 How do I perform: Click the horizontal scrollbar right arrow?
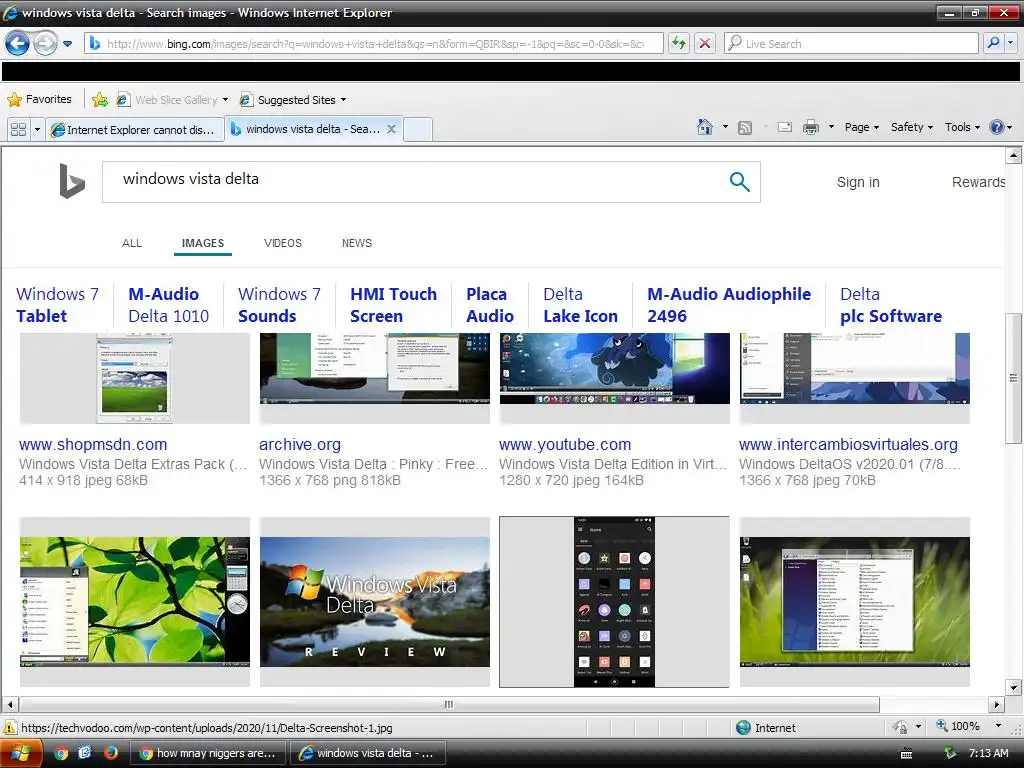(997, 705)
